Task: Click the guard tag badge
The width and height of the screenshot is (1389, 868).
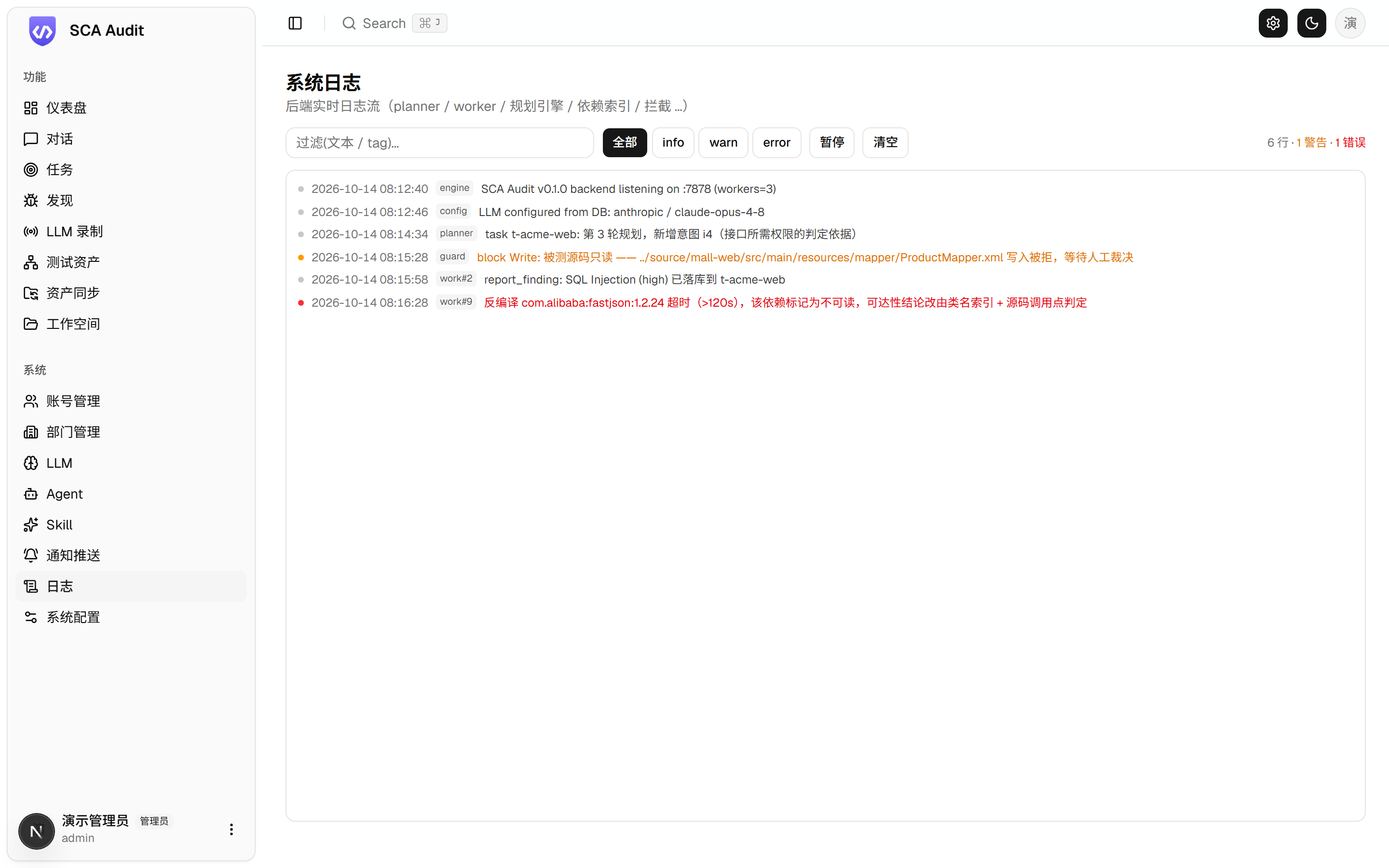Action: point(452,257)
